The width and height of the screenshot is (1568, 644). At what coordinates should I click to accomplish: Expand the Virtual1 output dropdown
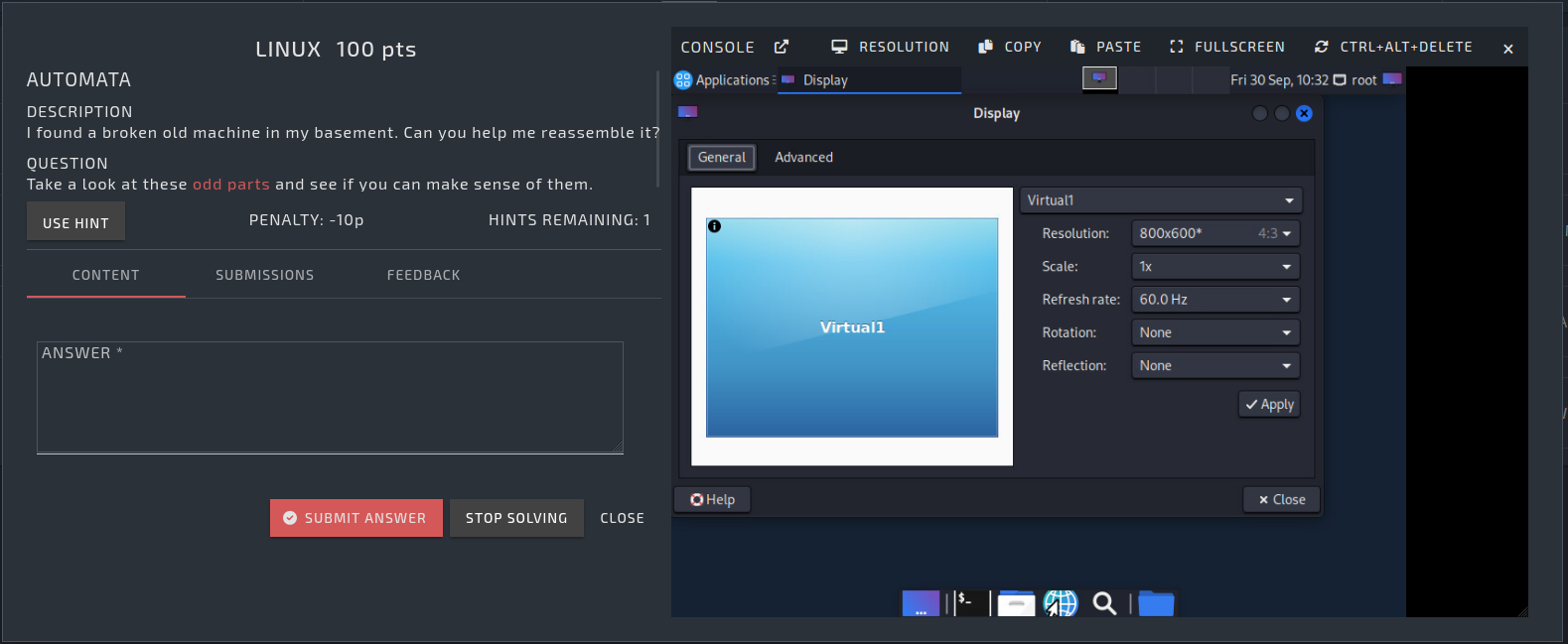click(x=1160, y=200)
